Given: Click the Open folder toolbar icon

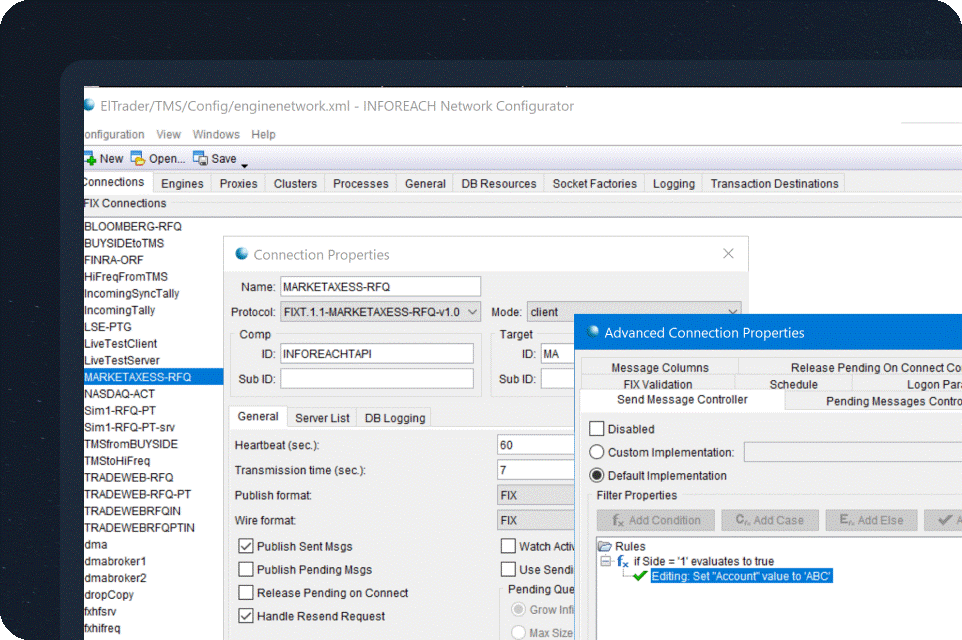Looking at the screenshot, I should click(138, 158).
